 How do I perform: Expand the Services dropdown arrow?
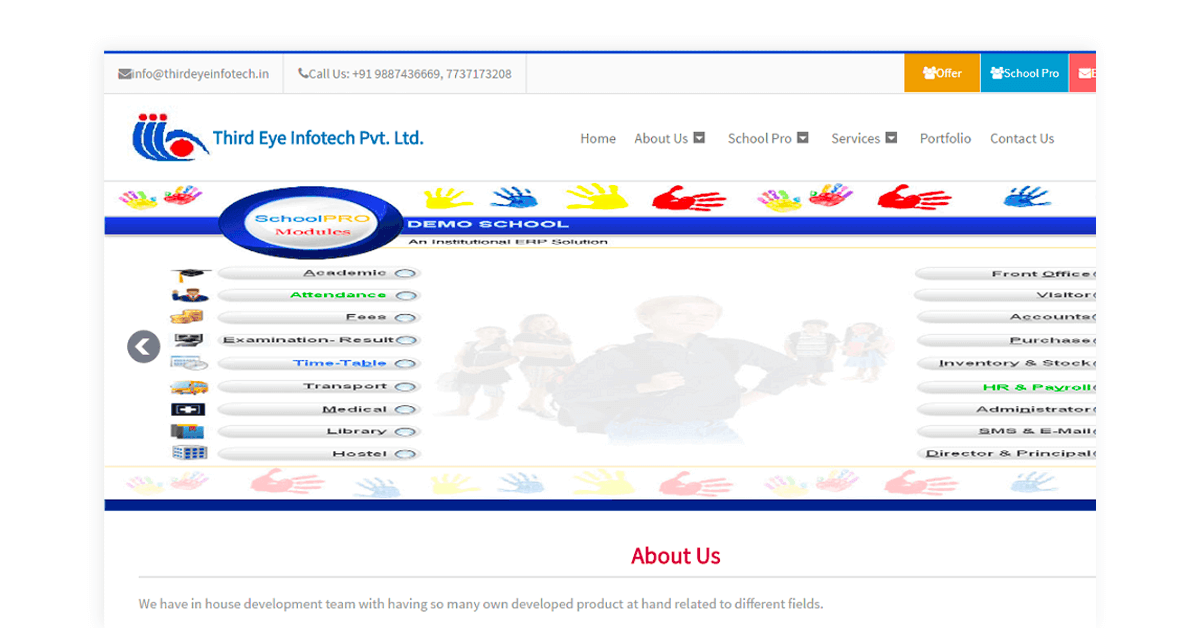coord(891,138)
